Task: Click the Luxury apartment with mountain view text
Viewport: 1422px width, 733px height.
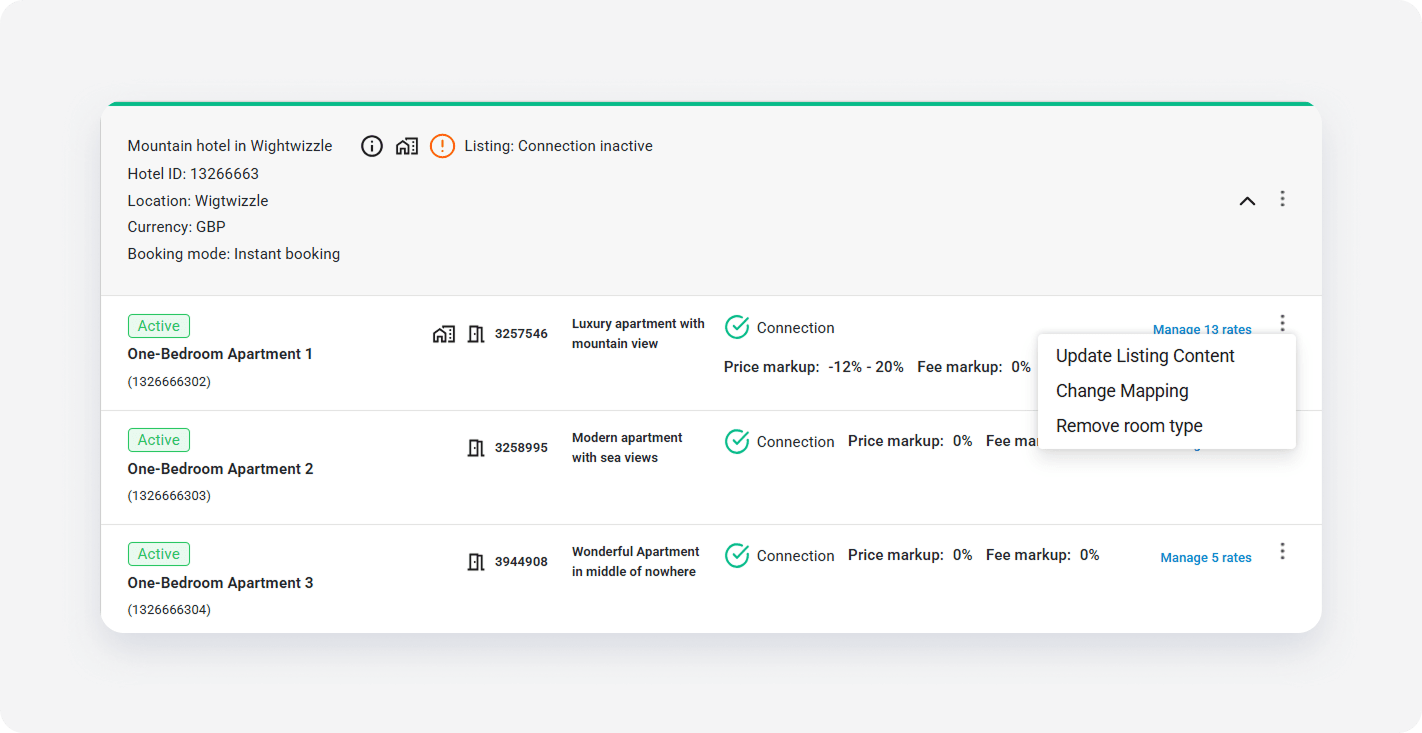Action: [x=638, y=334]
